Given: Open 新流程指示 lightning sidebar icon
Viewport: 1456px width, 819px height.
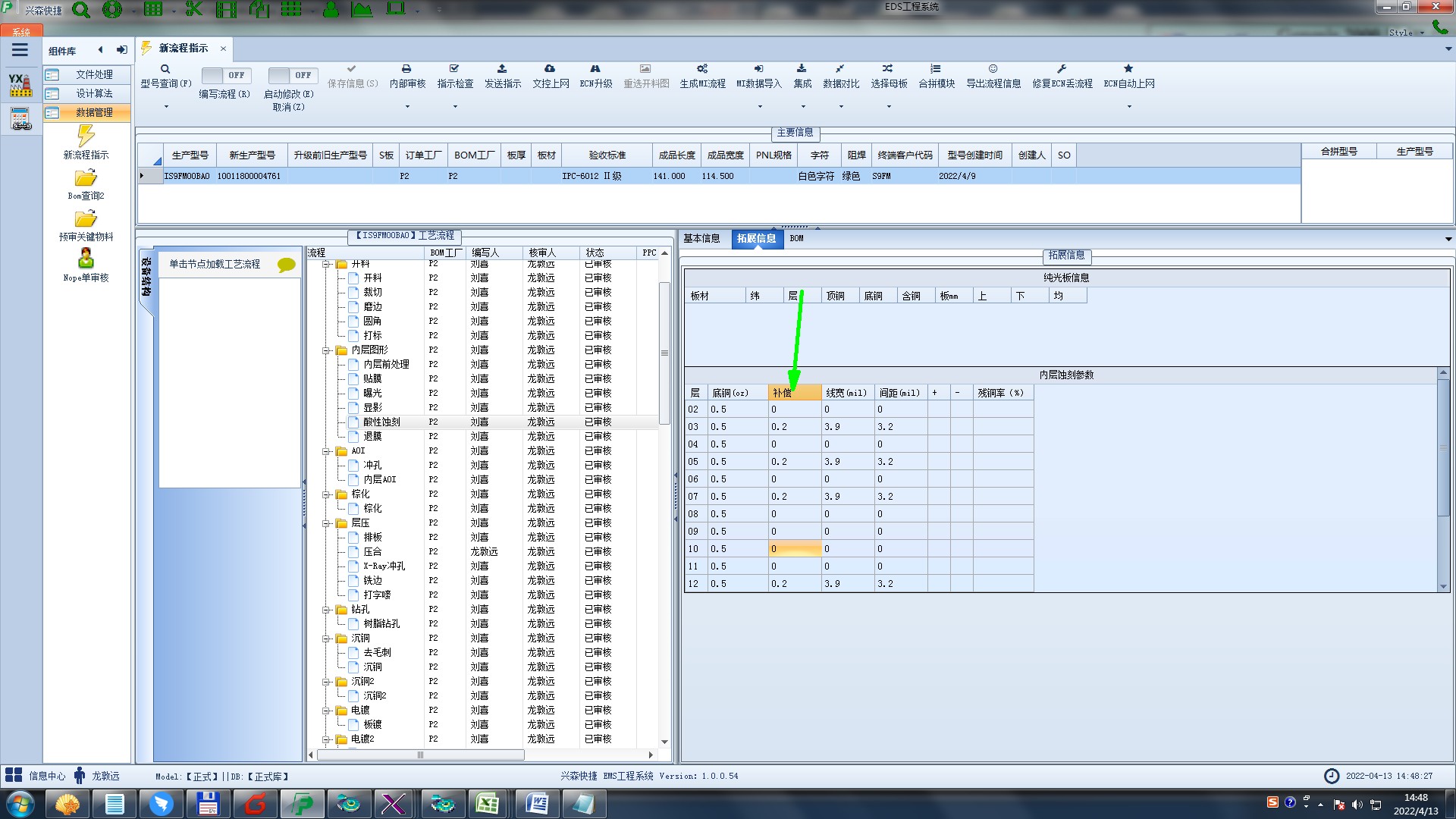Looking at the screenshot, I should [x=86, y=136].
